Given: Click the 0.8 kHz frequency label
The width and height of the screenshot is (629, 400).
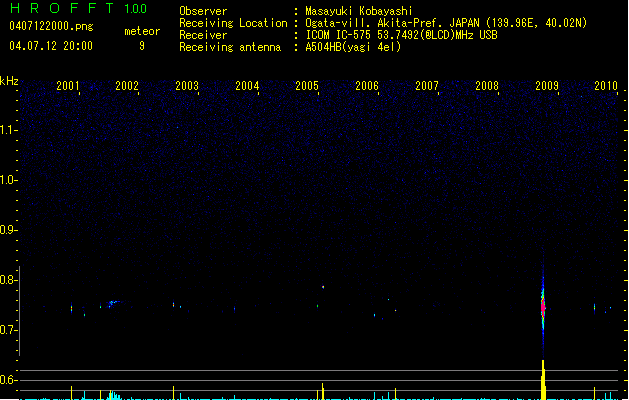Looking at the screenshot, I should (8, 280).
